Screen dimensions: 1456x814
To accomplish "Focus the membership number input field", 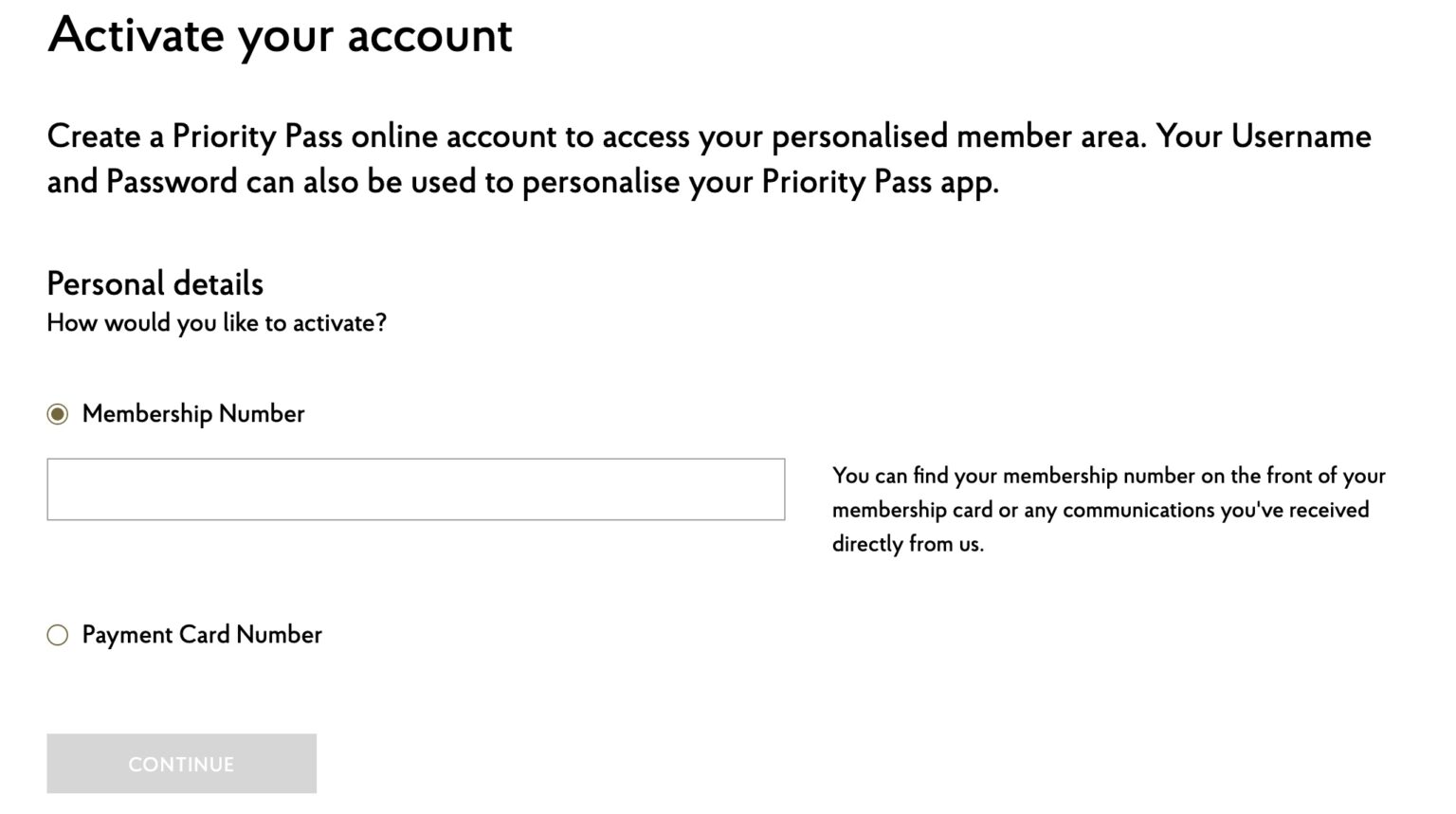I will pyautogui.click(x=415, y=490).
